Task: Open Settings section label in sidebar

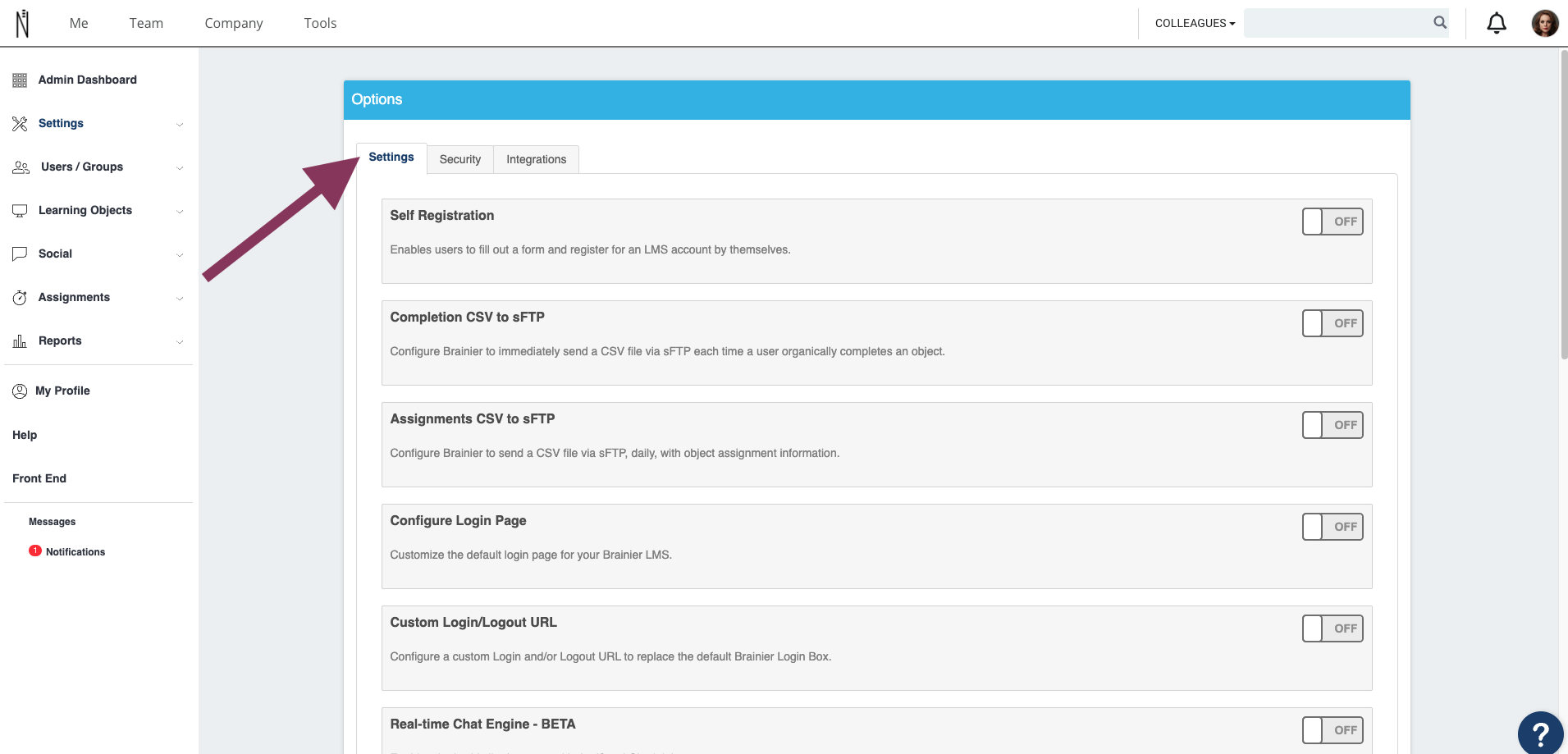Action: coord(61,123)
